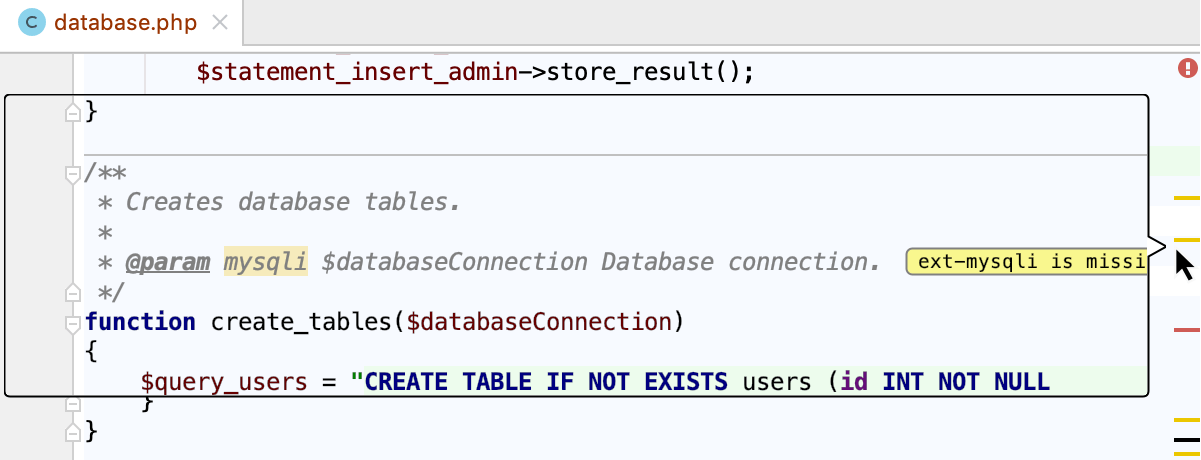Click $databaseConnection in function signature
The height and width of the screenshot is (460, 1201).
535,322
